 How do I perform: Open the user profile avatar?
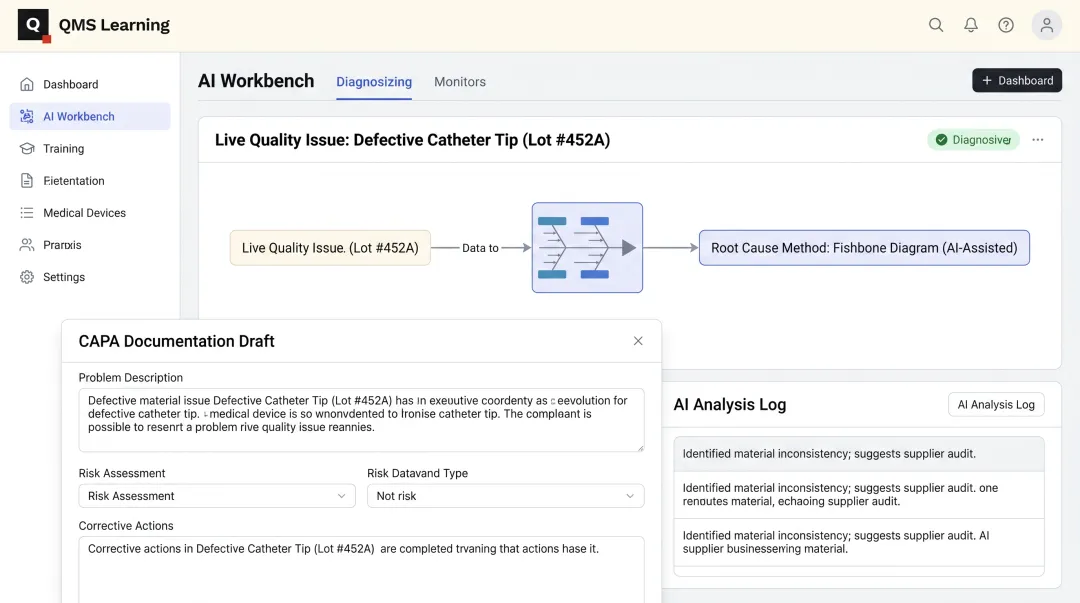tap(1046, 25)
